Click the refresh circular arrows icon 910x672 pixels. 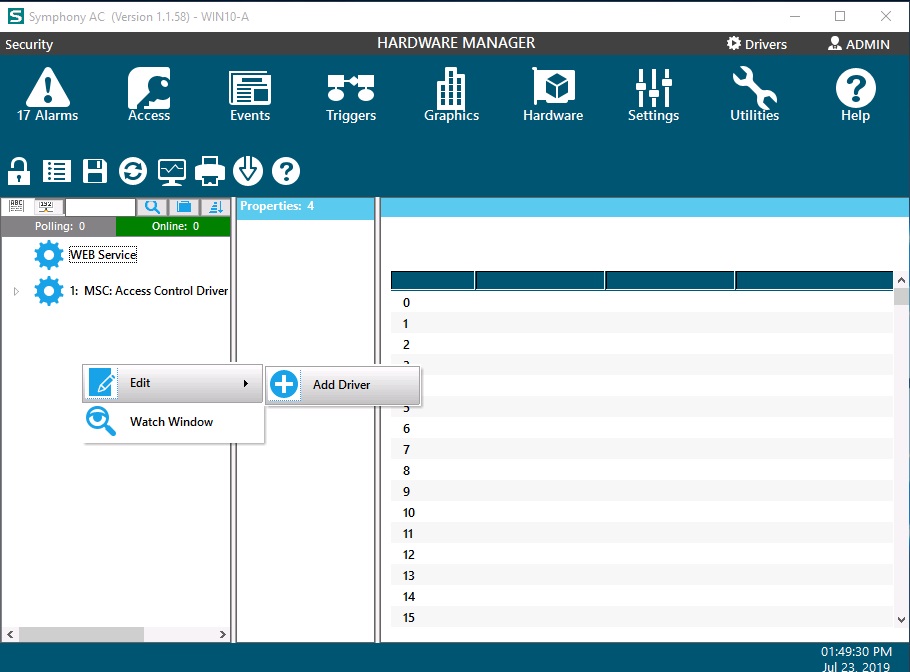pos(133,171)
